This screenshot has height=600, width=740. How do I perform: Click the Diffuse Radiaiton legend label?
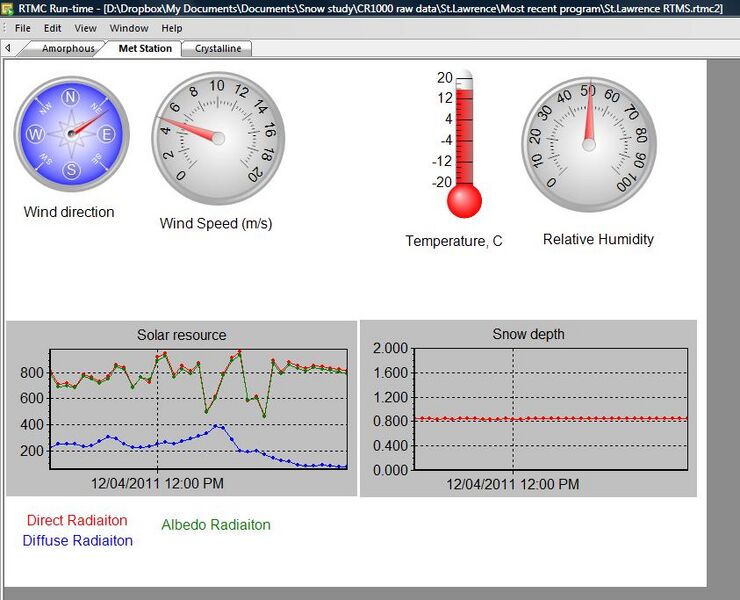77,541
